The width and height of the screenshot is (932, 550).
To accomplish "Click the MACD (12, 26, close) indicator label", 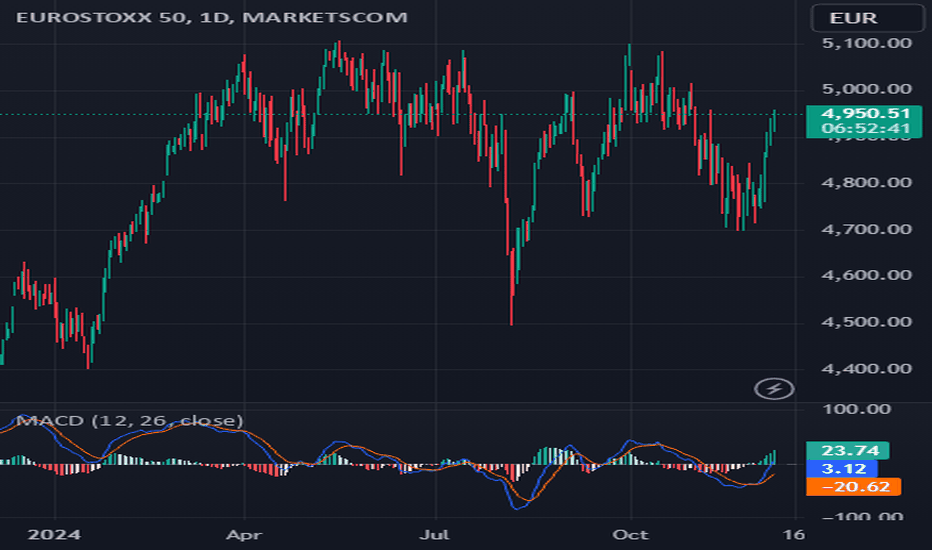I will 130,420.
